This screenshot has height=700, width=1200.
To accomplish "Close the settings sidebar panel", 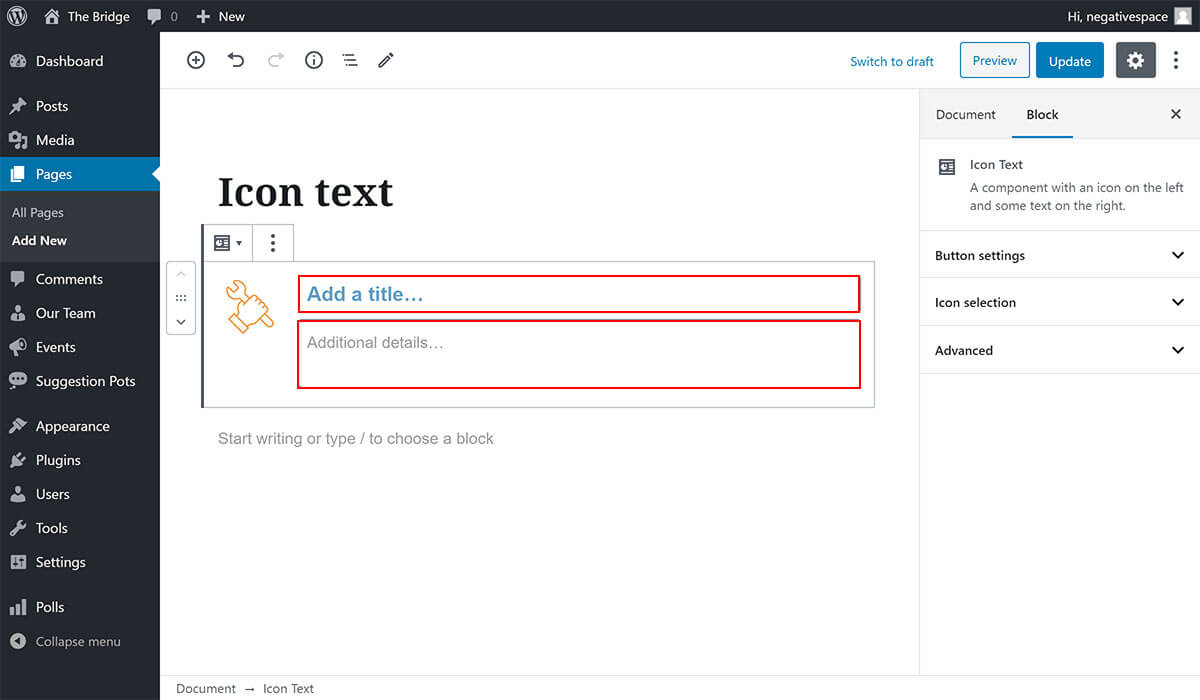I will (1176, 114).
